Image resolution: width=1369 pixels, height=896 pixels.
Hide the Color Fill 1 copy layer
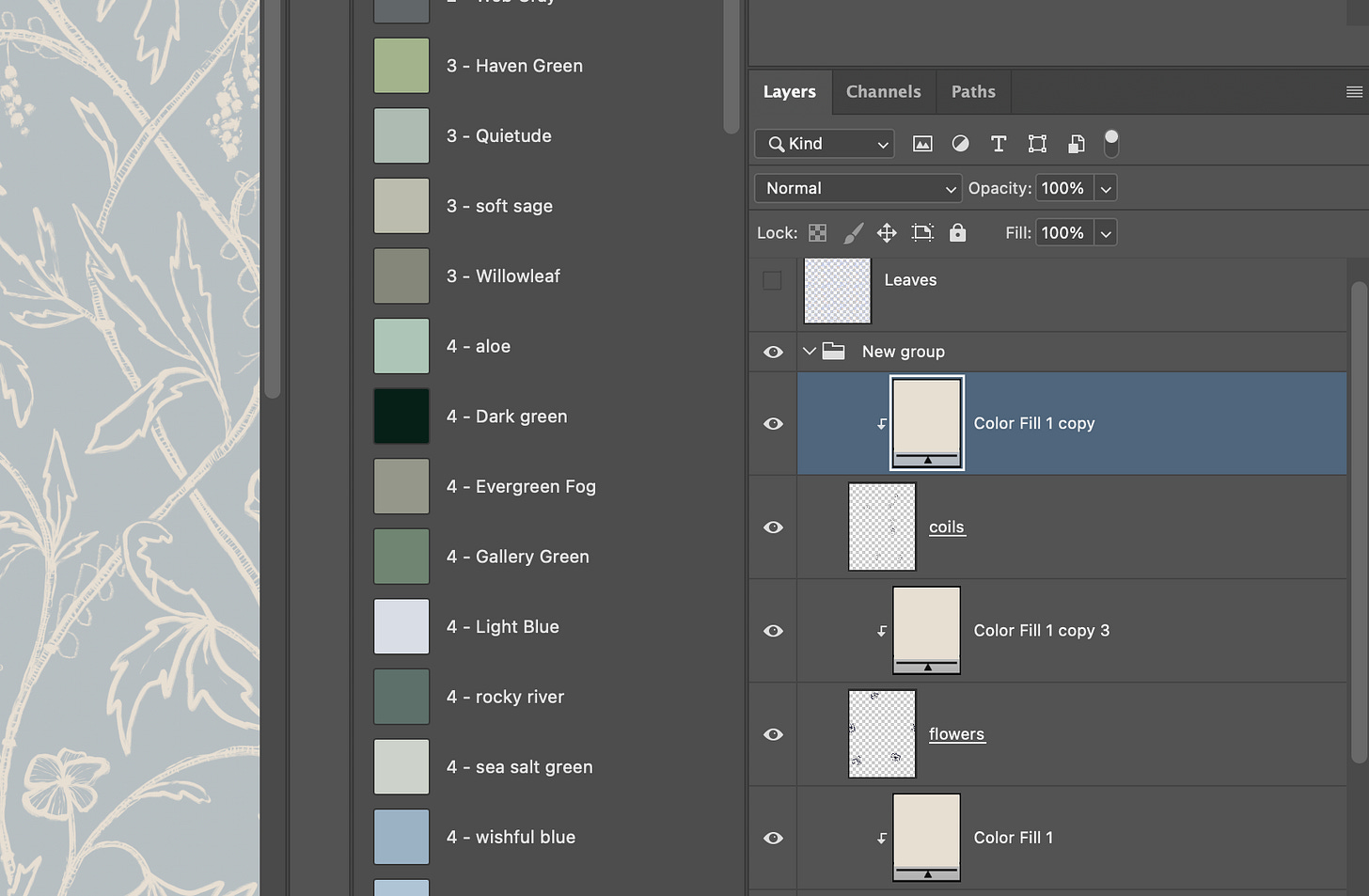[x=773, y=424]
